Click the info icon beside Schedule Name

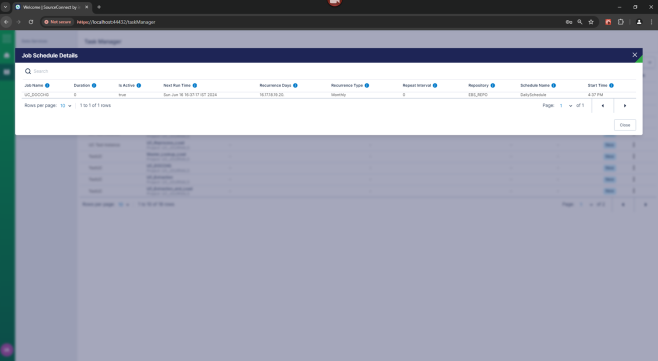[x=554, y=85]
